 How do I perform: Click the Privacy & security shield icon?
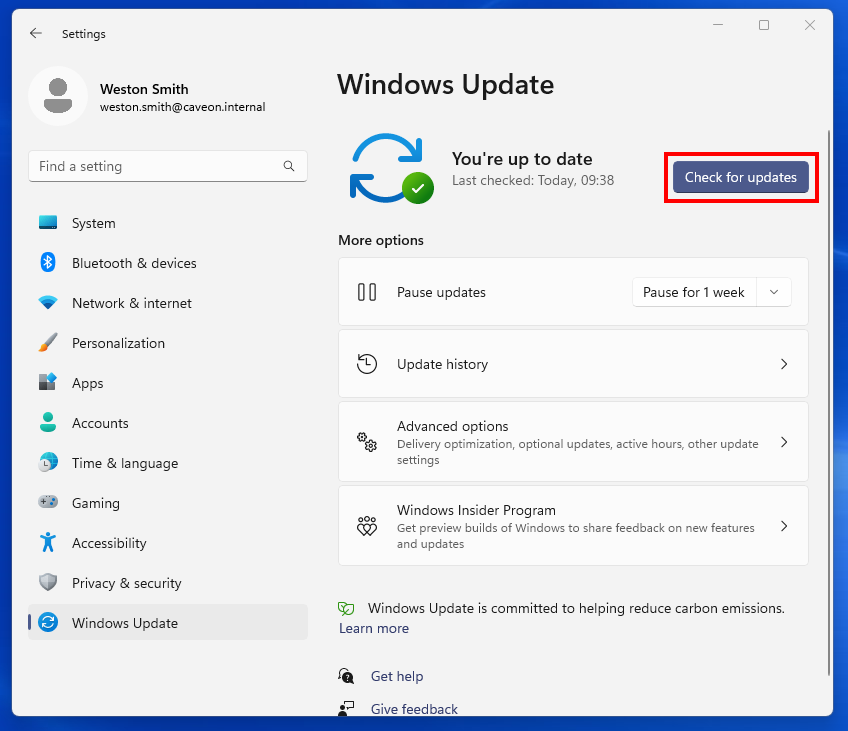(48, 582)
